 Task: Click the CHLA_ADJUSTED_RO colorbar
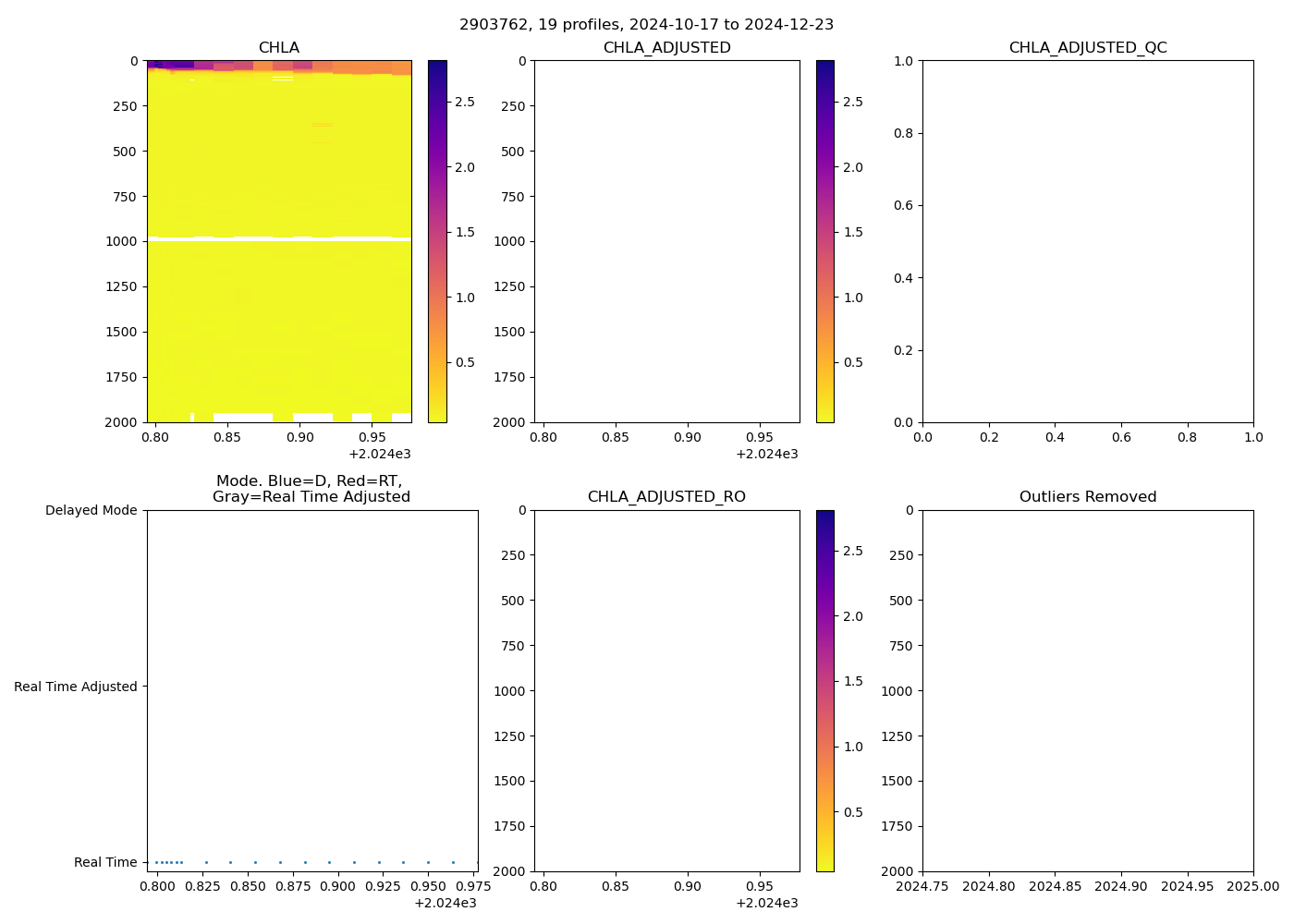click(824, 690)
